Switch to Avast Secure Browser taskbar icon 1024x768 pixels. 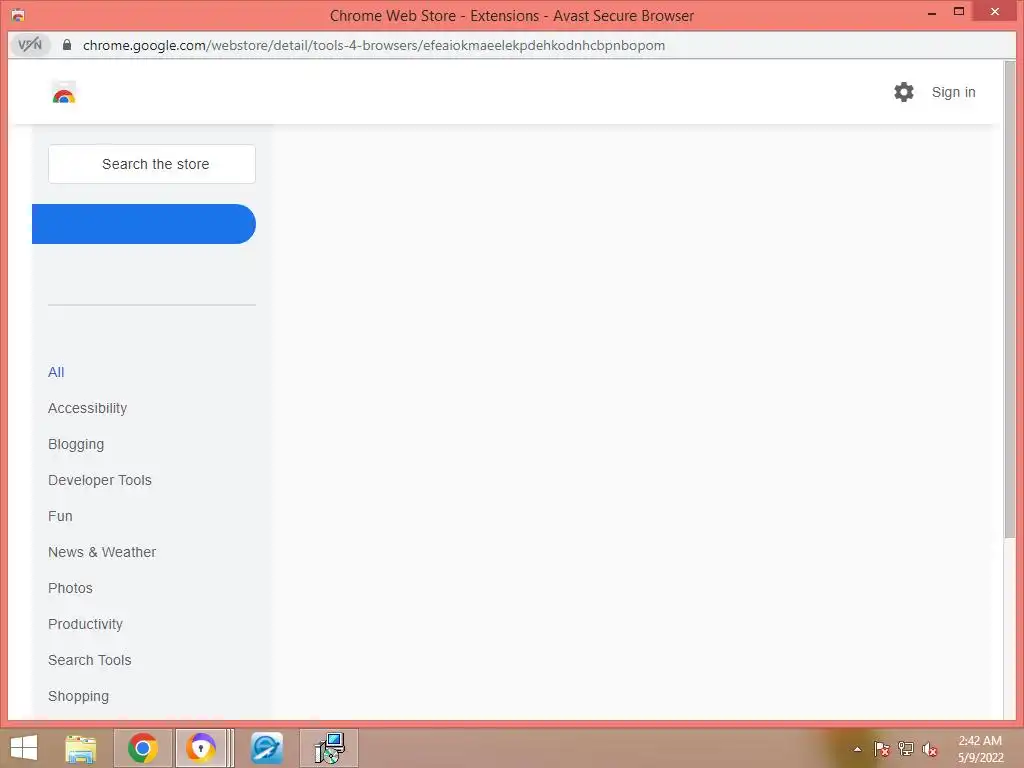pos(201,748)
